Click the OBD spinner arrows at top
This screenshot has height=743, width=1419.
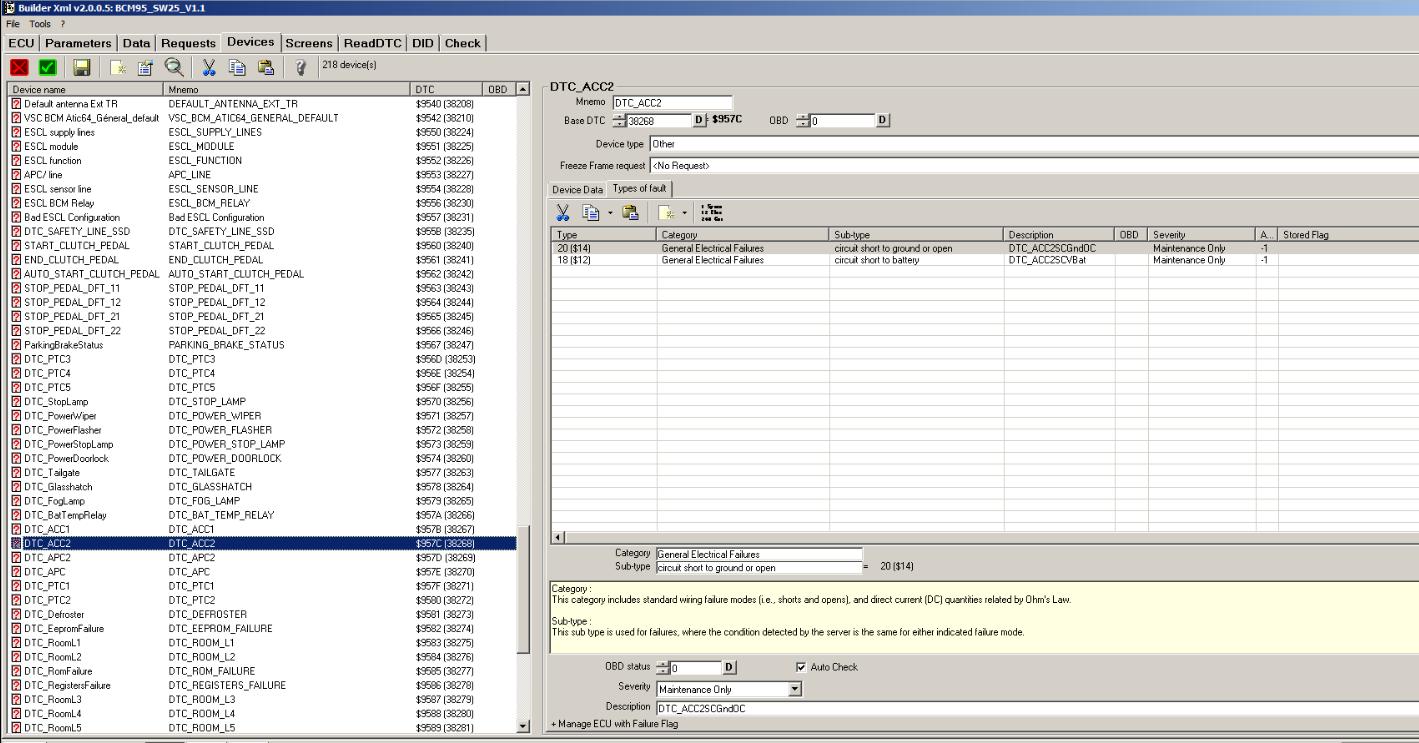click(x=802, y=120)
